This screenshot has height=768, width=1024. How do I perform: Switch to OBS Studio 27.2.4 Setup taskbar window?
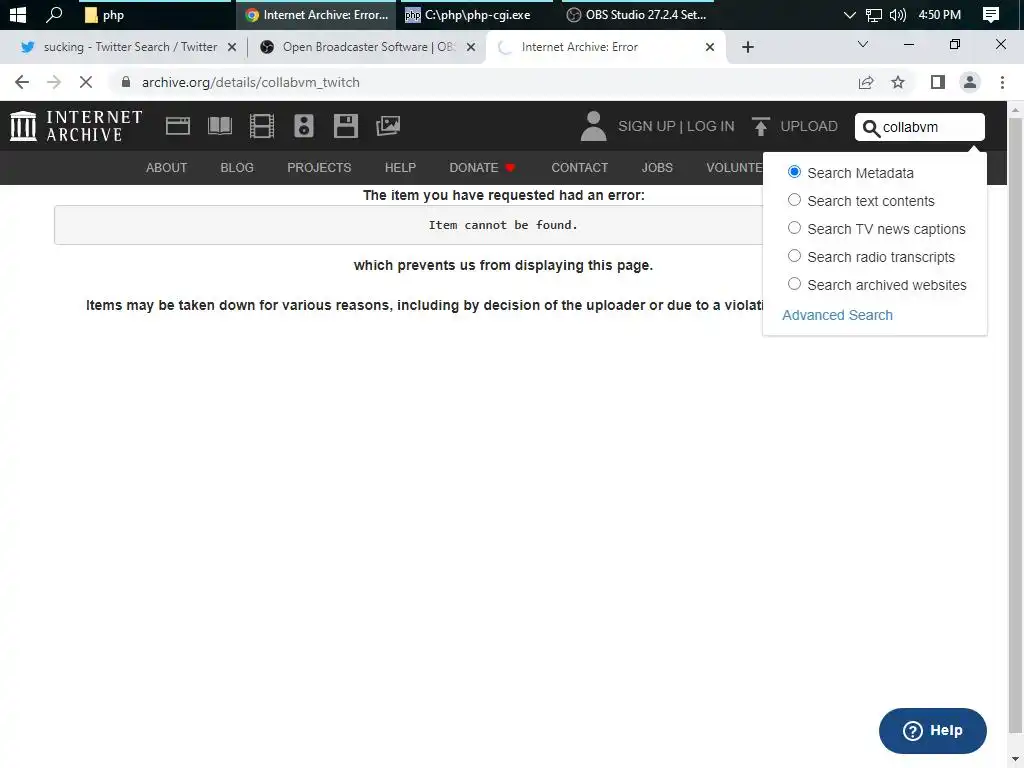point(637,14)
